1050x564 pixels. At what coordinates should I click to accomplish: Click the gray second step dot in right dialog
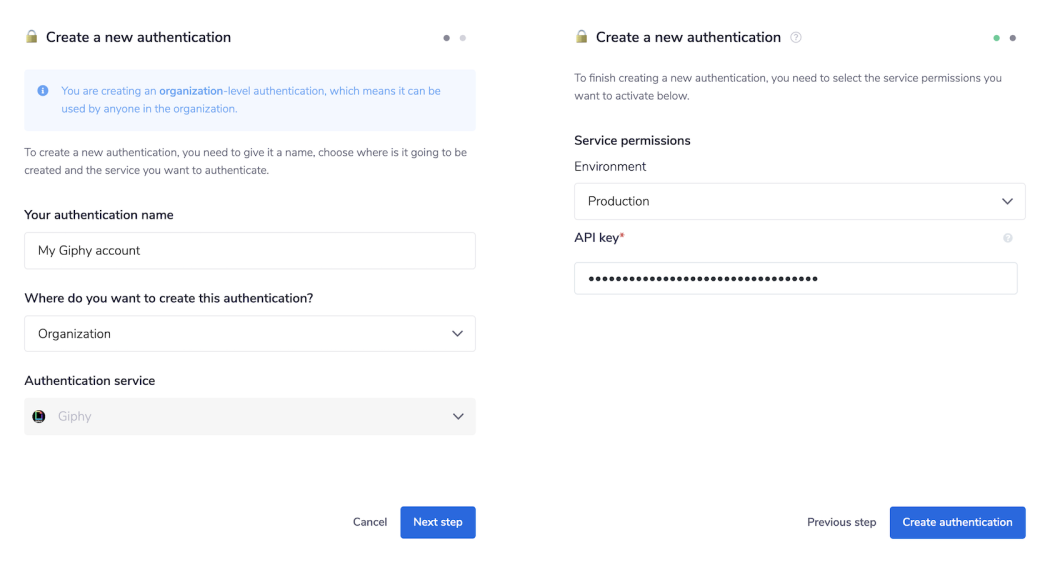pyautogui.click(x=1013, y=38)
